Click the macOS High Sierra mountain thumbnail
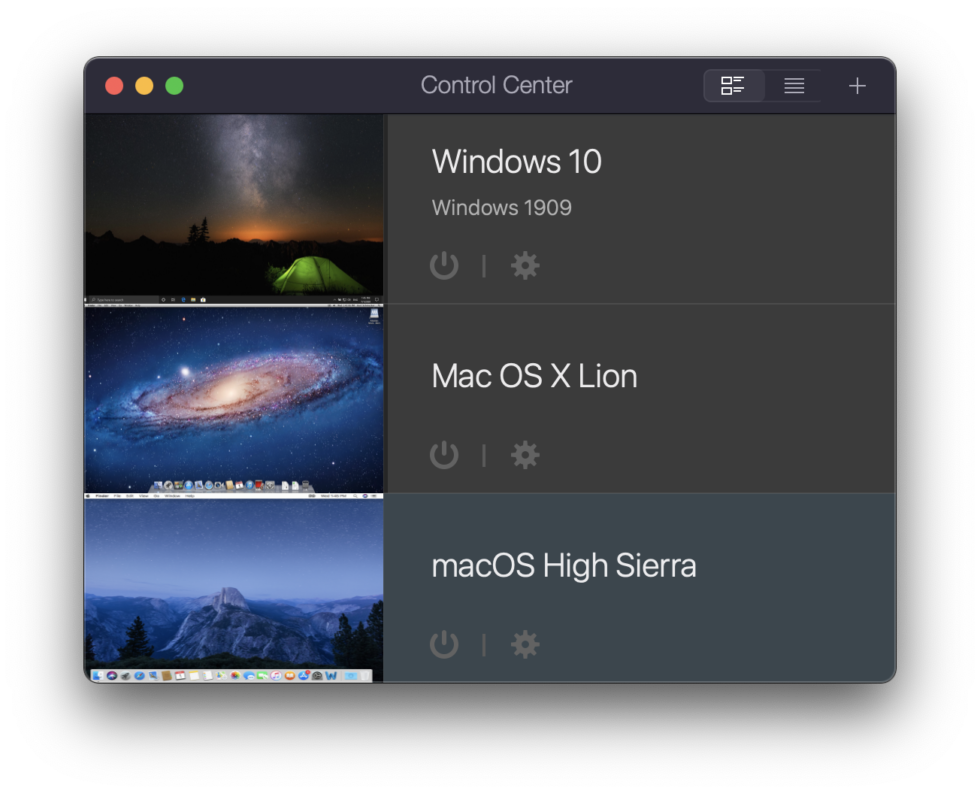 (x=234, y=588)
